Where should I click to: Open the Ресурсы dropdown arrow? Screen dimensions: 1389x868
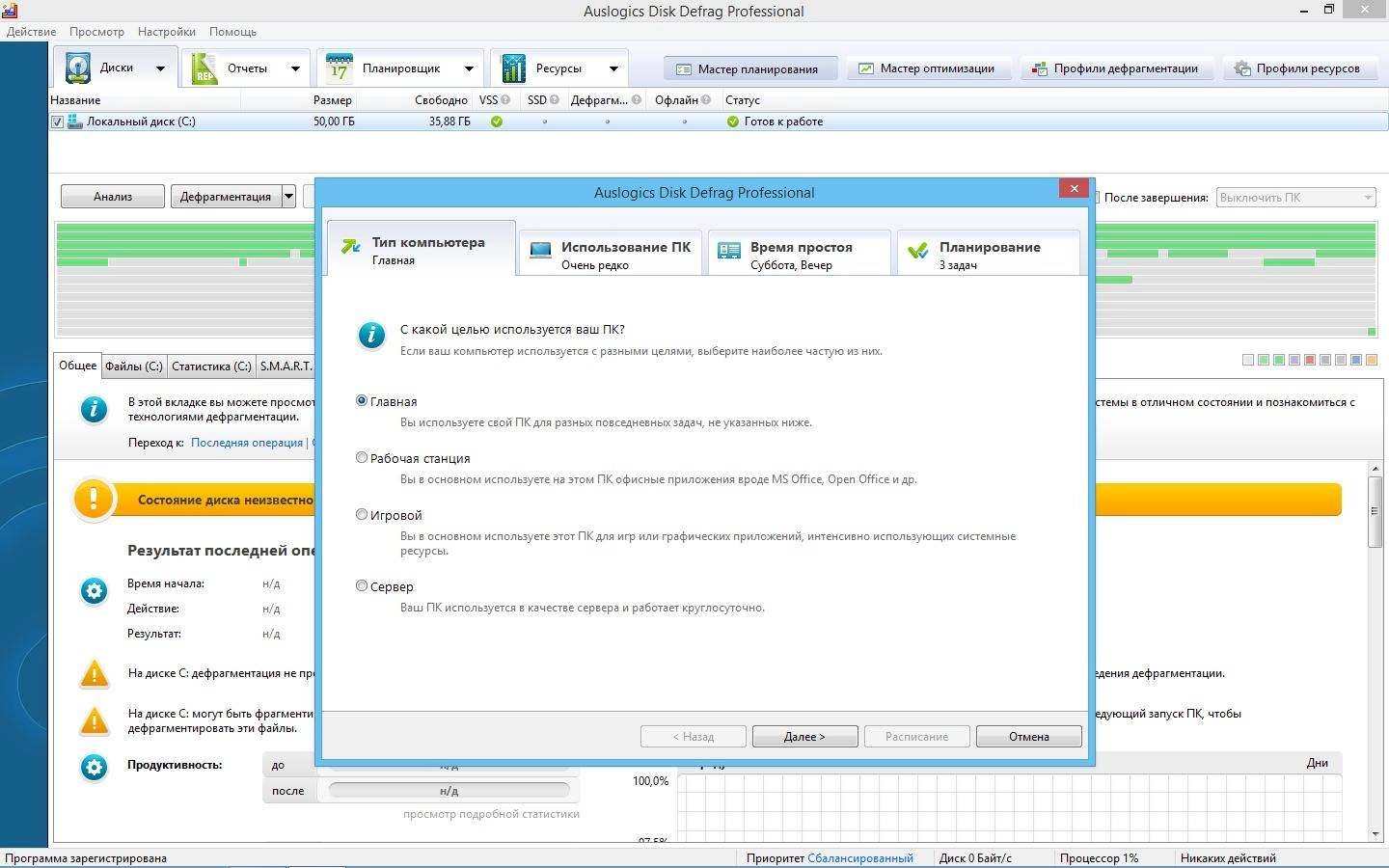(x=613, y=68)
